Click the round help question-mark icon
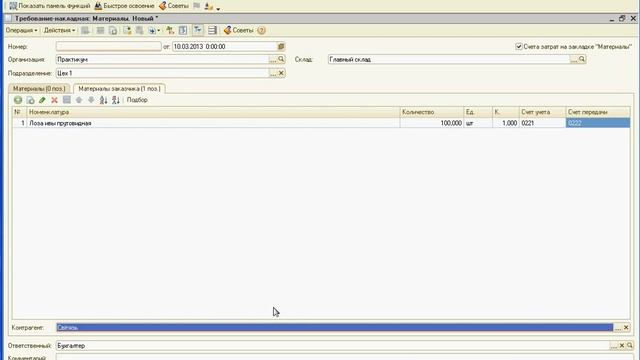This screenshot has width=640, height=360. 262,31
